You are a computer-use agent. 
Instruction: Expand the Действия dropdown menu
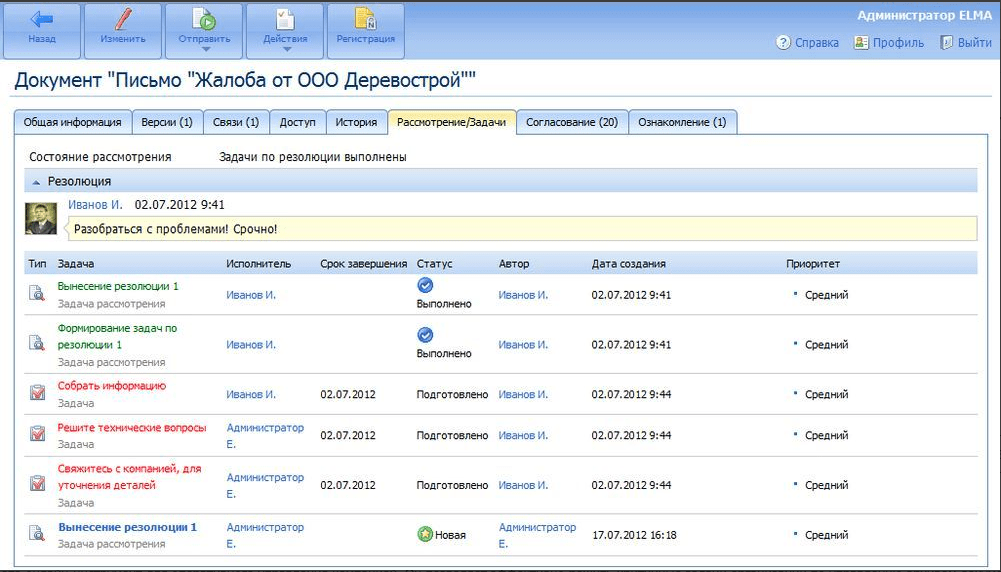pos(285,47)
